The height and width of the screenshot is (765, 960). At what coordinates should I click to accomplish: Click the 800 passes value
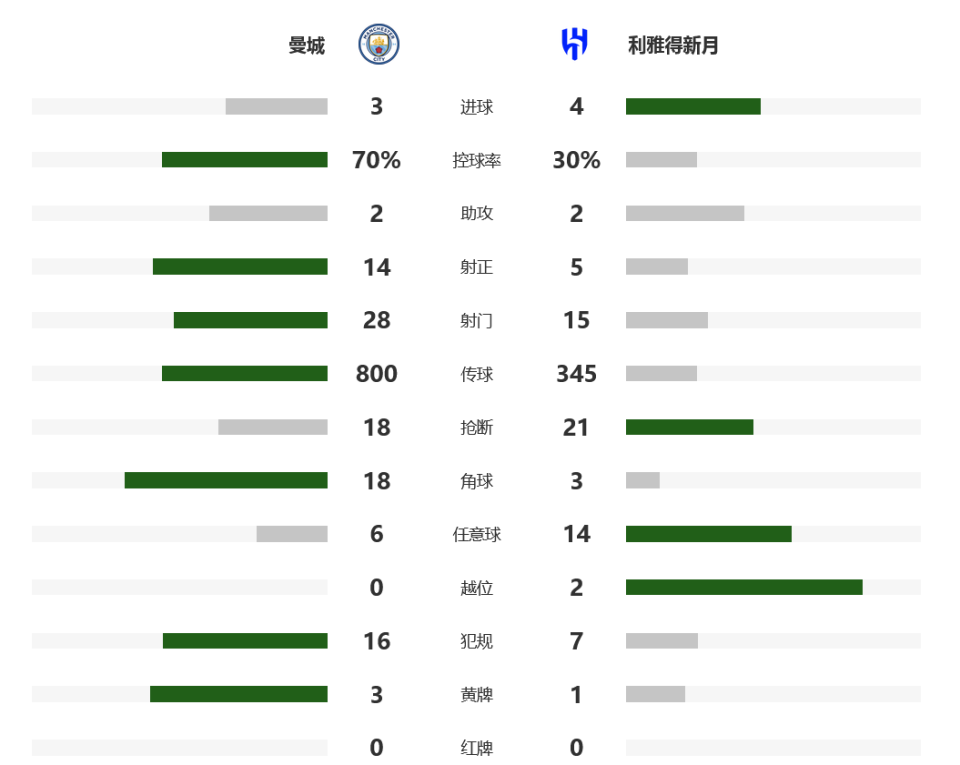[377, 373]
